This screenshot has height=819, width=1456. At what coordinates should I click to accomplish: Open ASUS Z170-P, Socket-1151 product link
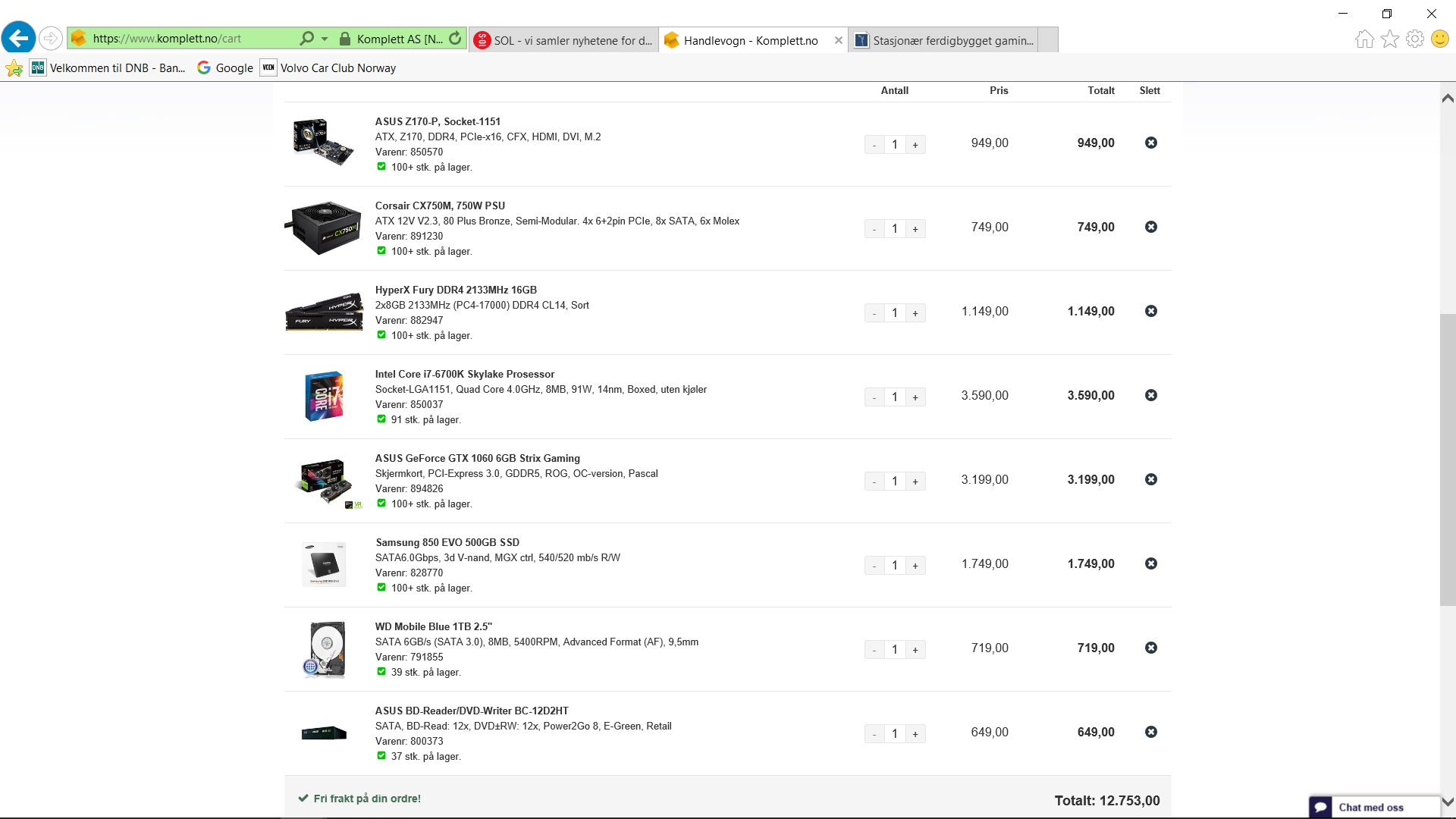point(438,121)
